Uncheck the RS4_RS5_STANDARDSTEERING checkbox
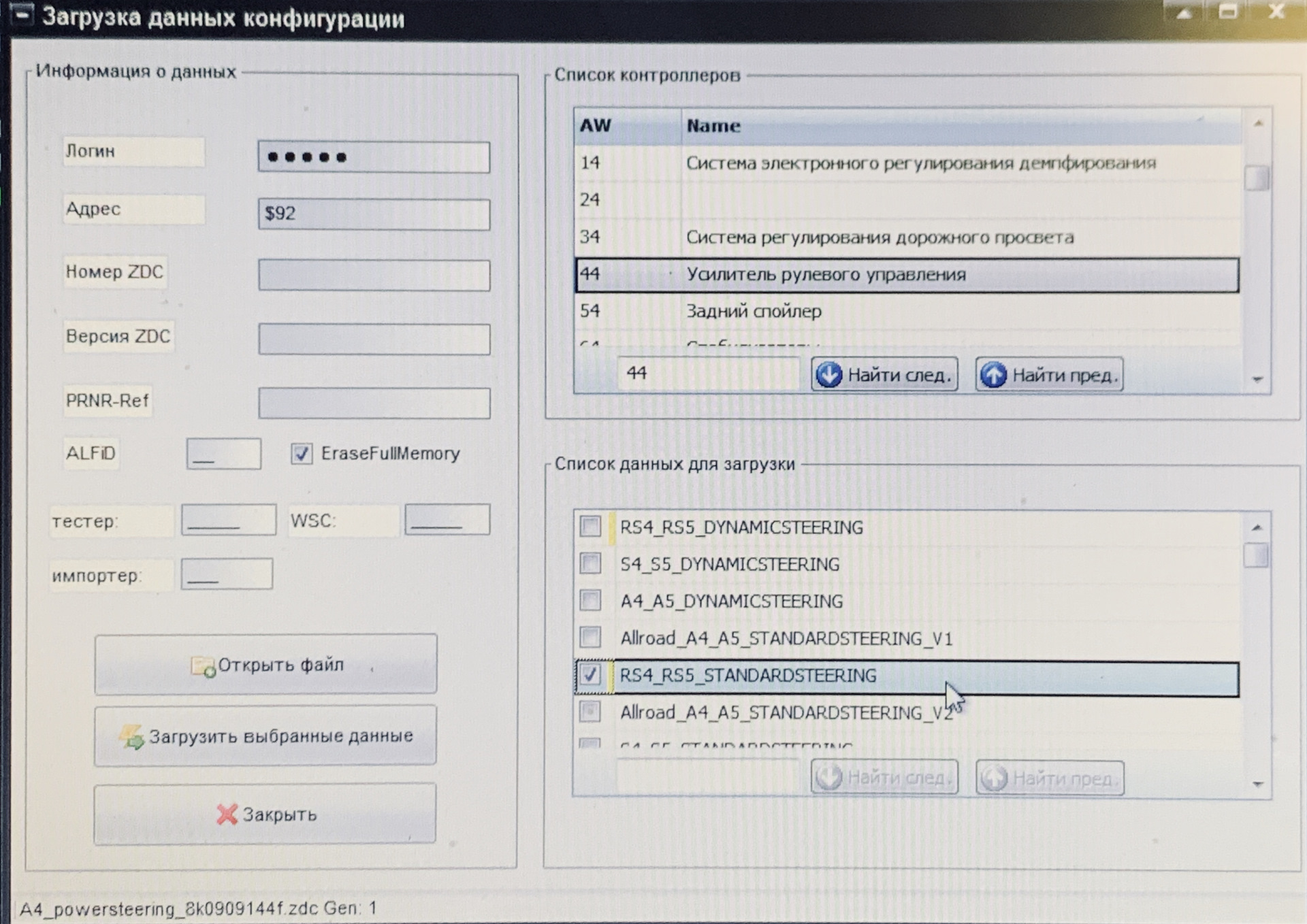 (x=590, y=675)
